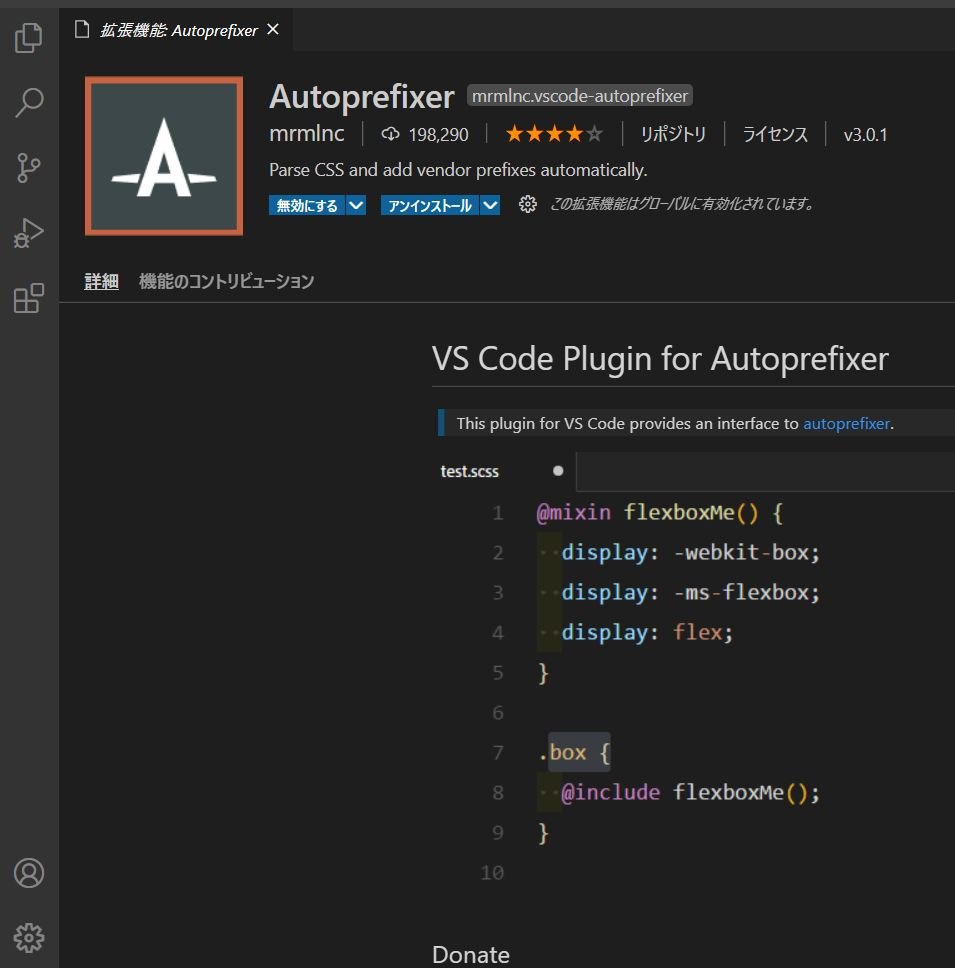Open the Manage gear in activity bar
955x968 pixels.
pos(29,938)
